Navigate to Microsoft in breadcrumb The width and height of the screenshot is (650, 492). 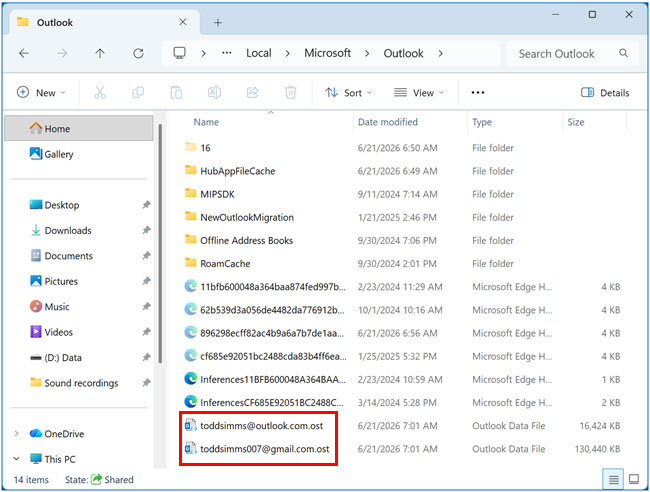click(327, 53)
